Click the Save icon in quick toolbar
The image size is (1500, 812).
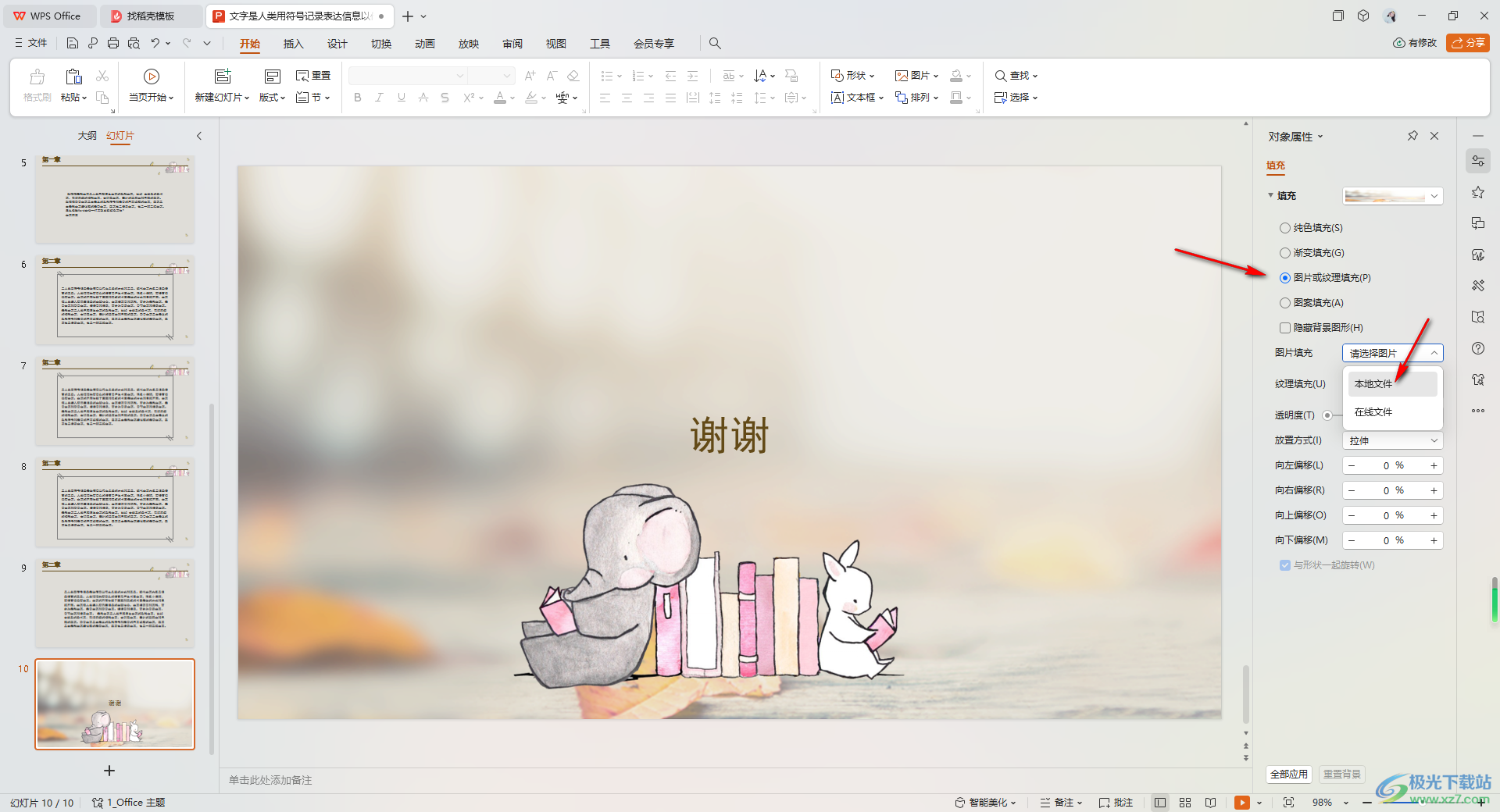[73, 43]
